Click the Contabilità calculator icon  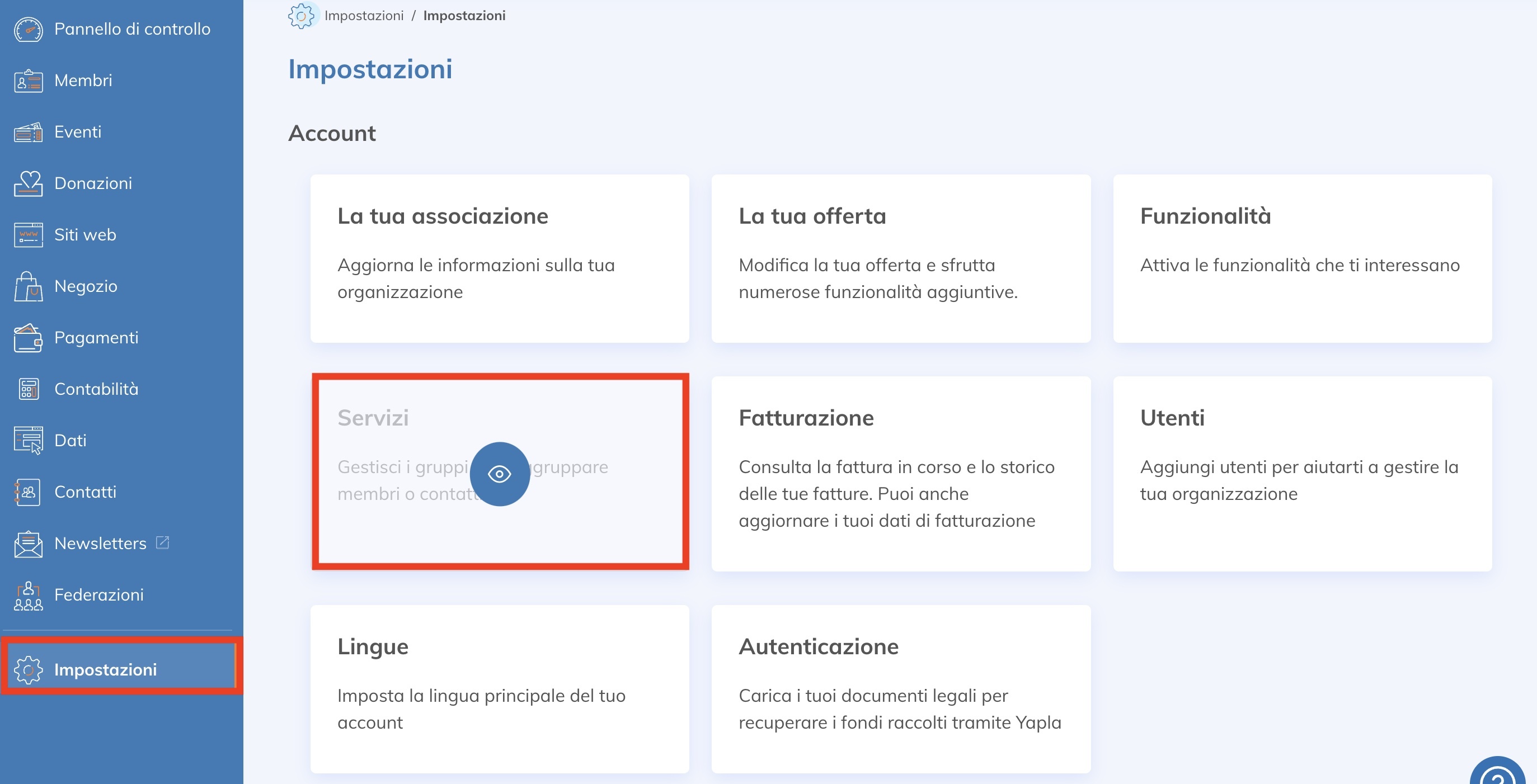click(27, 389)
